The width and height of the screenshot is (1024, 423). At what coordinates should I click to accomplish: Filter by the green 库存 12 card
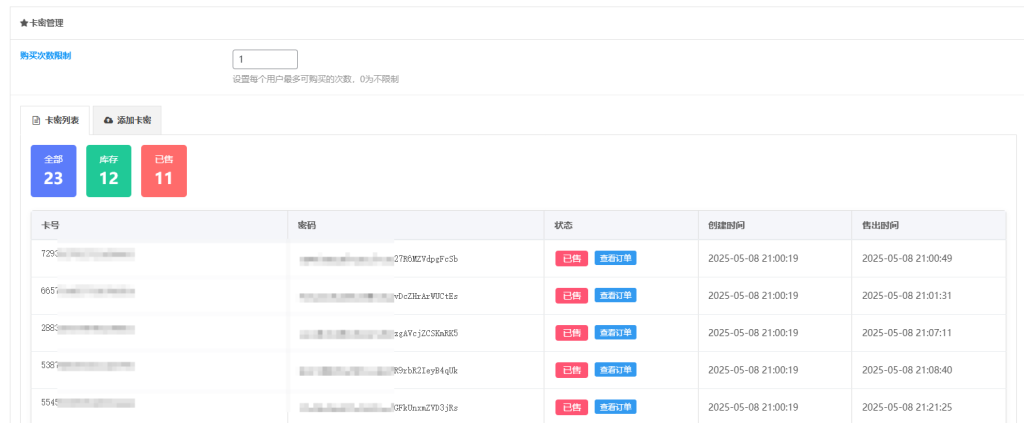click(x=108, y=171)
